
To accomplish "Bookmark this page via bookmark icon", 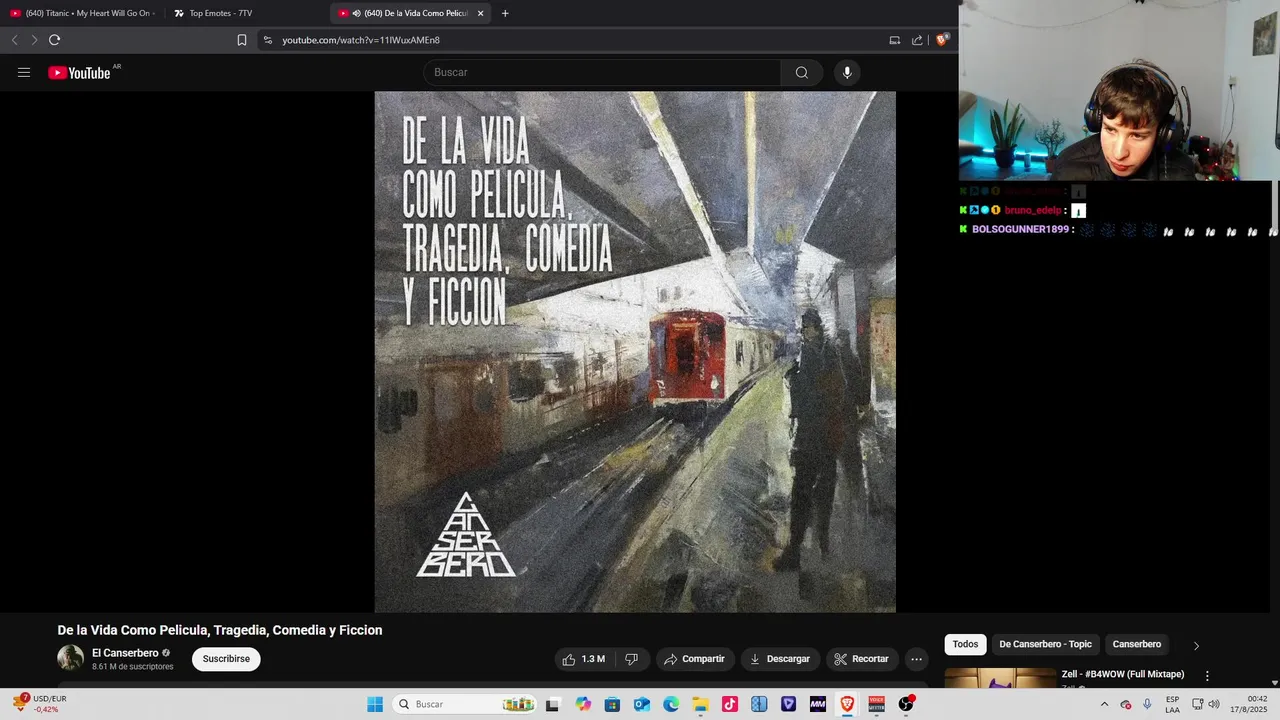I will tap(241, 40).
